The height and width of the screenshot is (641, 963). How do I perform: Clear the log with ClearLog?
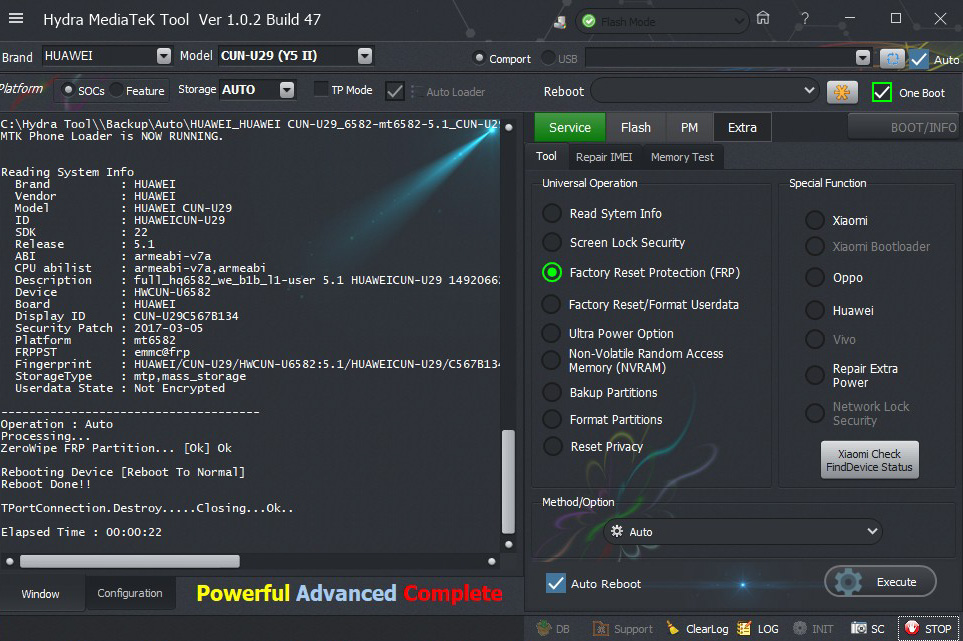click(700, 629)
